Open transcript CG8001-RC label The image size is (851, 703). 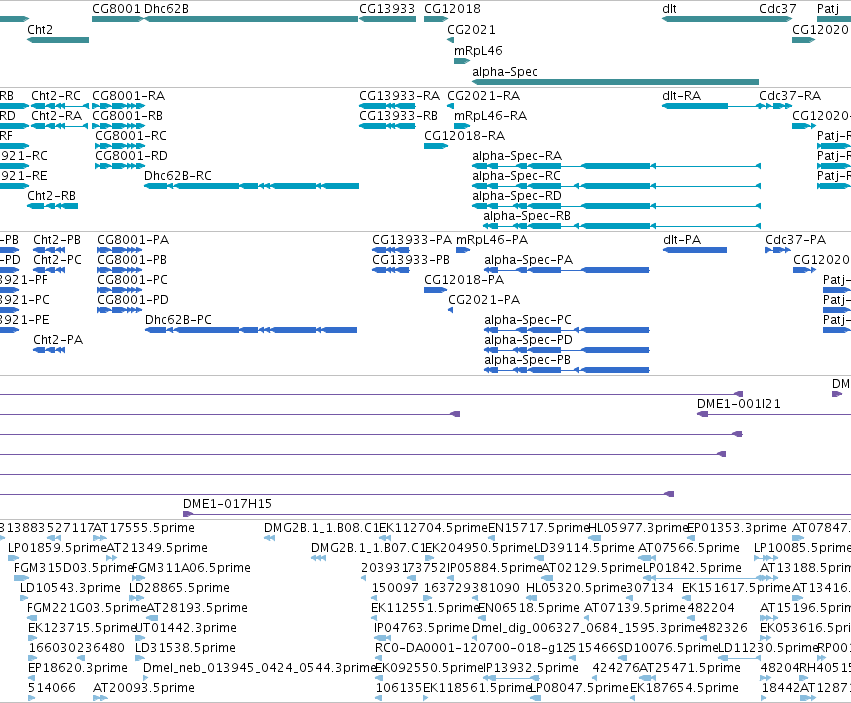131,136
